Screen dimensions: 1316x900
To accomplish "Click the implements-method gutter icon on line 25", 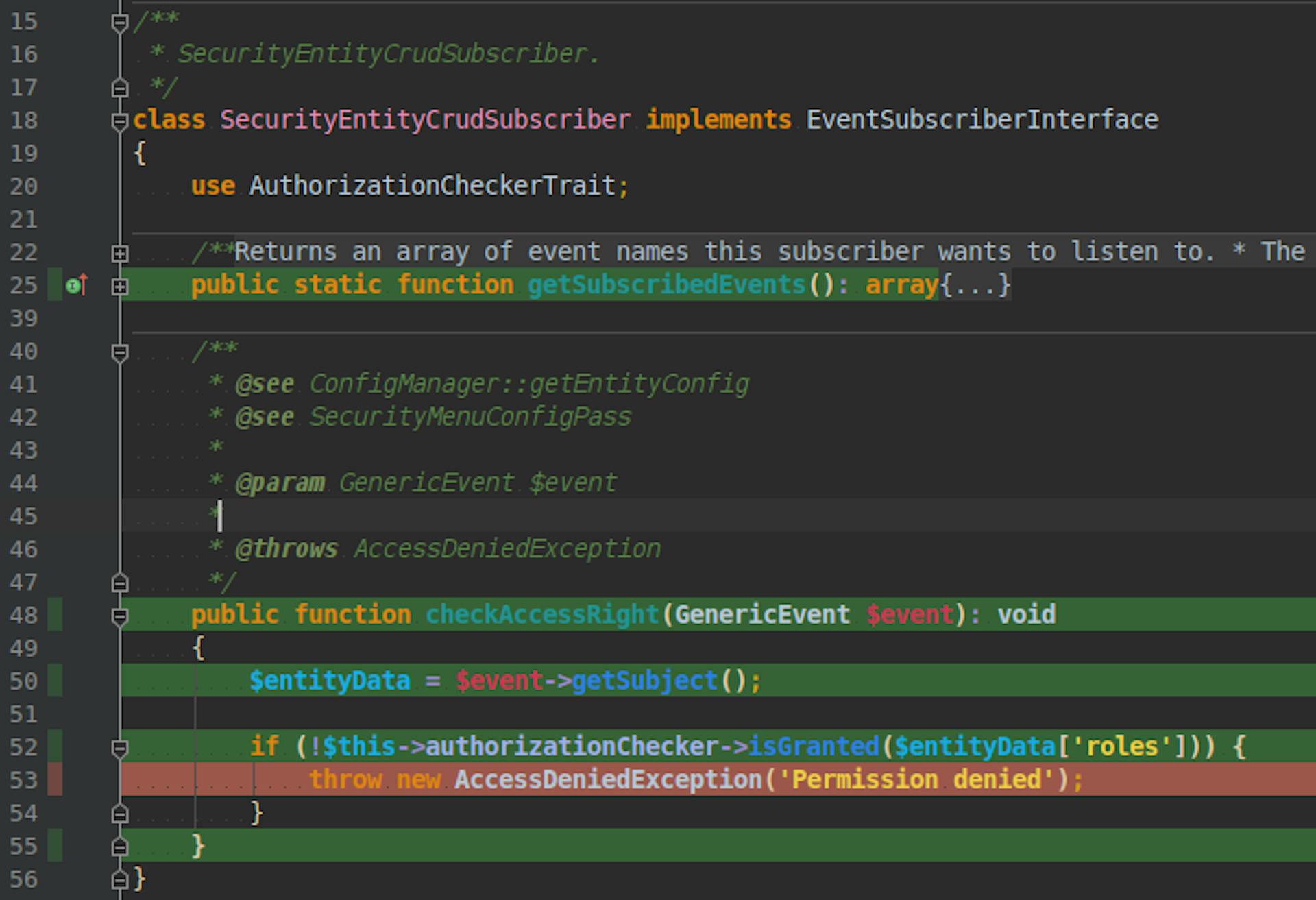I will click(x=76, y=285).
